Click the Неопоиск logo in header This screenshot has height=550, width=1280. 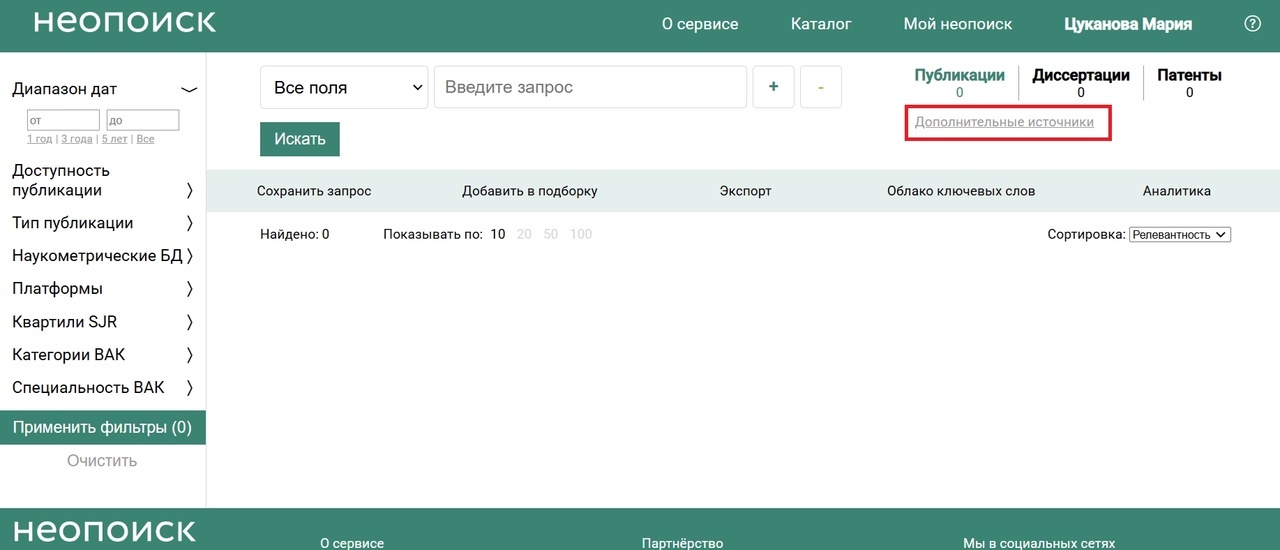pyautogui.click(x=124, y=23)
